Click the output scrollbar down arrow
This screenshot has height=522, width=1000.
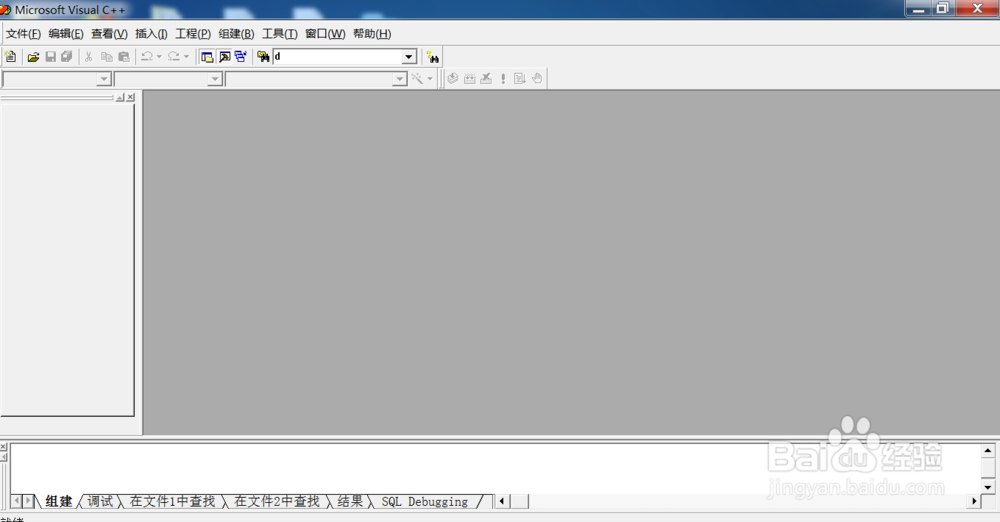coord(987,487)
